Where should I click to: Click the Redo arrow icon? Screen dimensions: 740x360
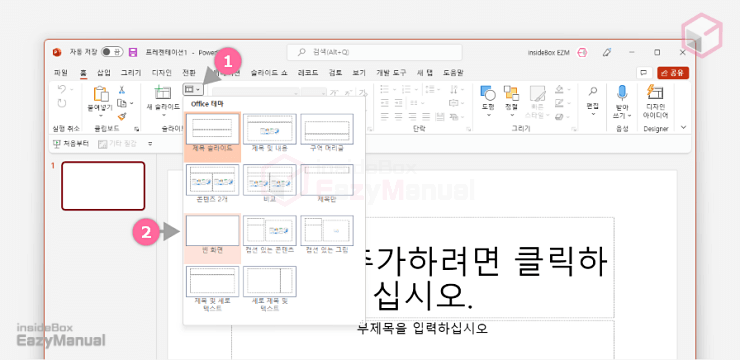click(62, 103)
